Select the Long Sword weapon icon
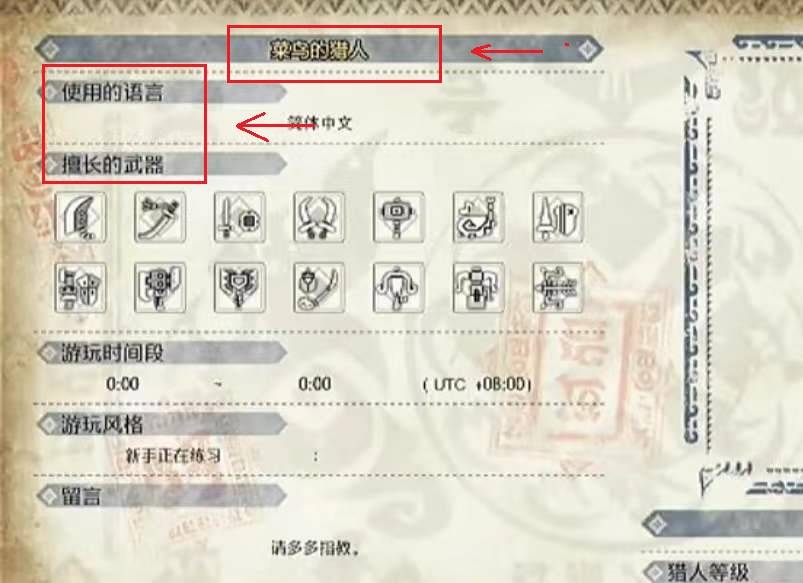The height and width of the screenshot is (583, 803). [x=160, y=217]
